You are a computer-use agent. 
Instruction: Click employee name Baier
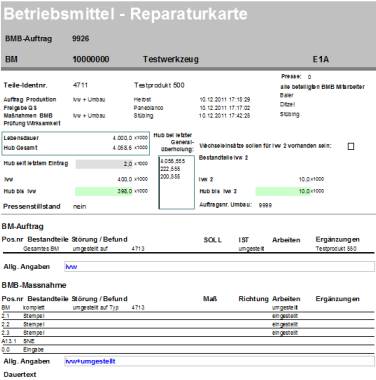coord(286,95)
